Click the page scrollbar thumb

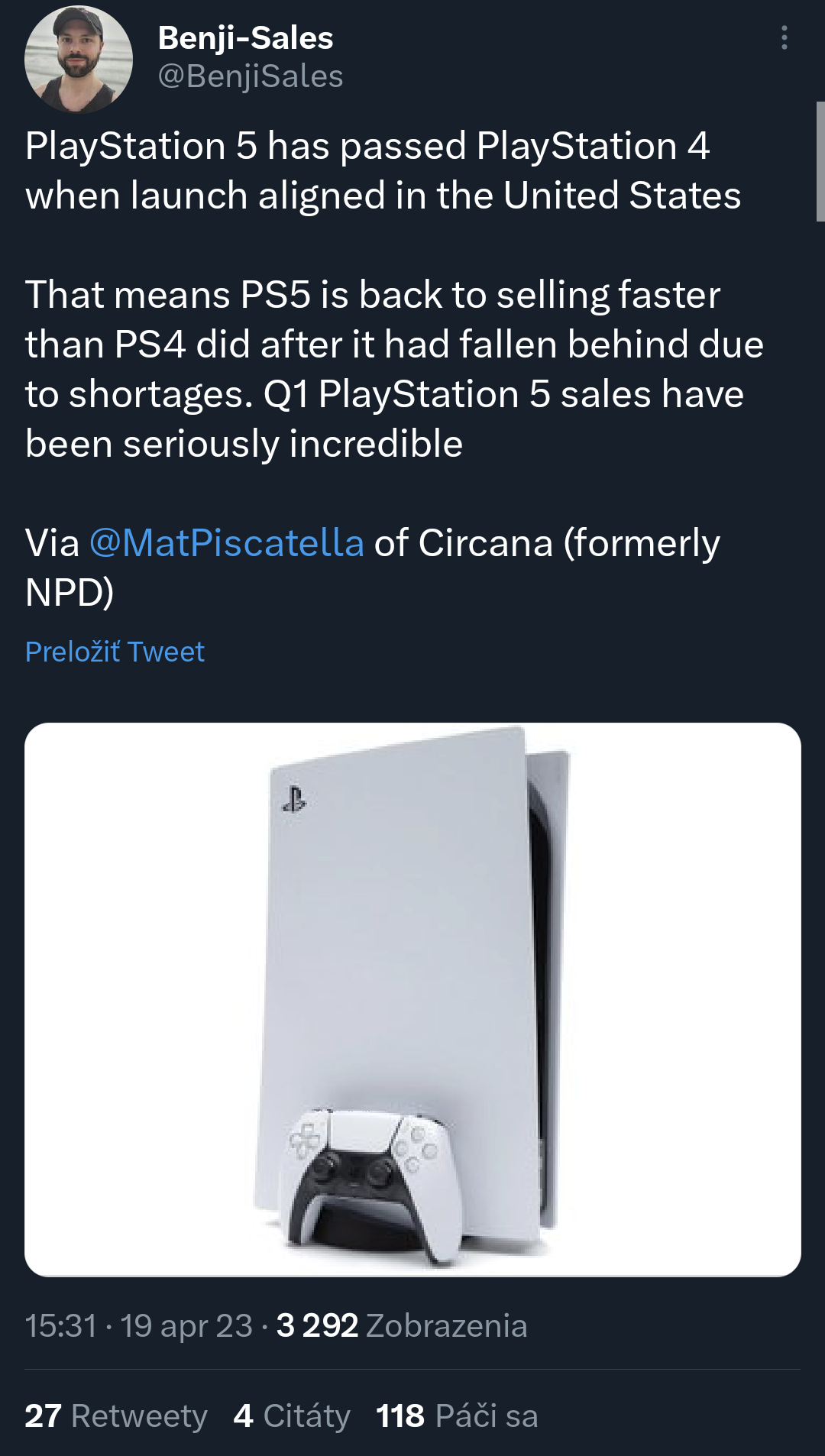coord(820,160)
